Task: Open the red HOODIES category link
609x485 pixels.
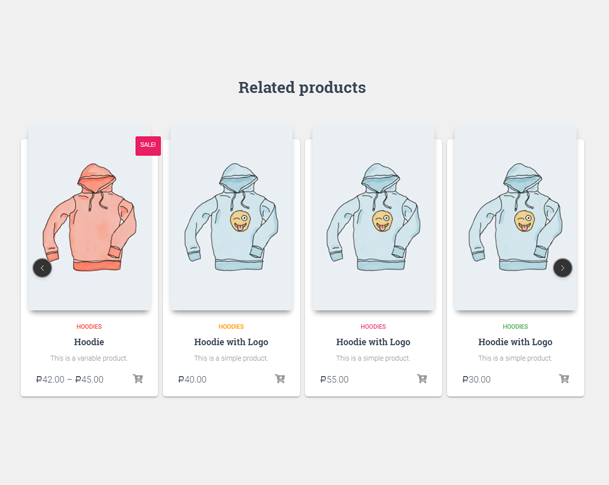Action: [89, 327]
